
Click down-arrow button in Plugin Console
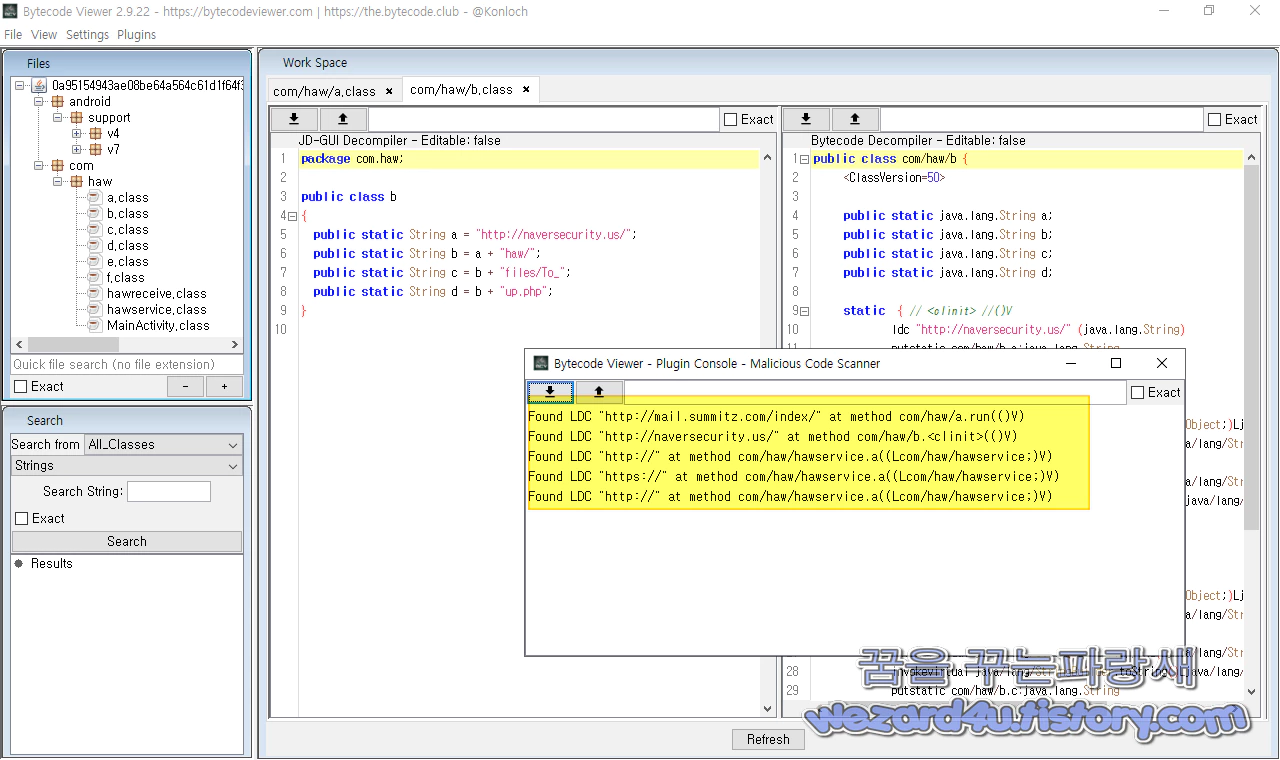550,392
